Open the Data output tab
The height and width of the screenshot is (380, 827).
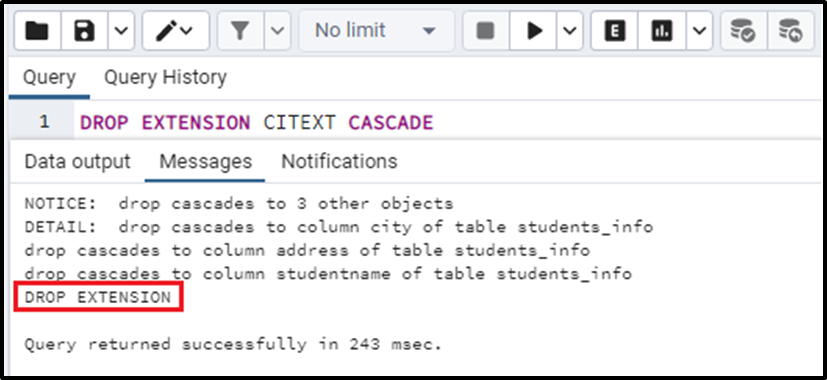pyautogui.click(x=78, y=161)
